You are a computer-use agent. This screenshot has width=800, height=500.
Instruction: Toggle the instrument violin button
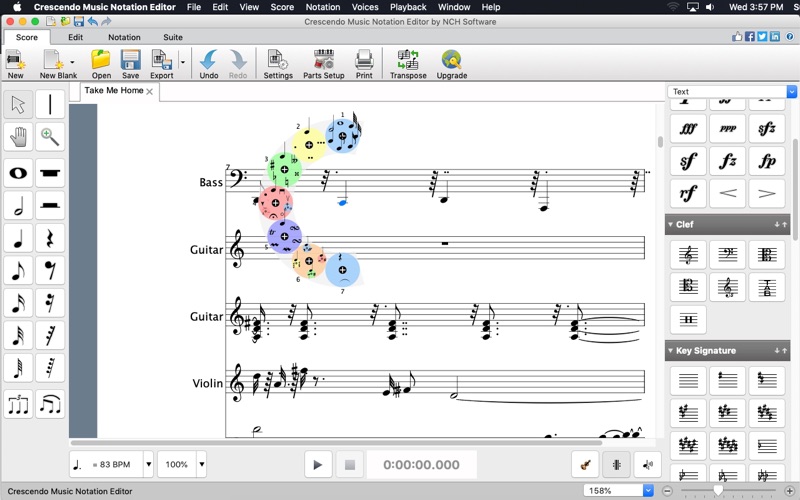[x=586, y=465]
